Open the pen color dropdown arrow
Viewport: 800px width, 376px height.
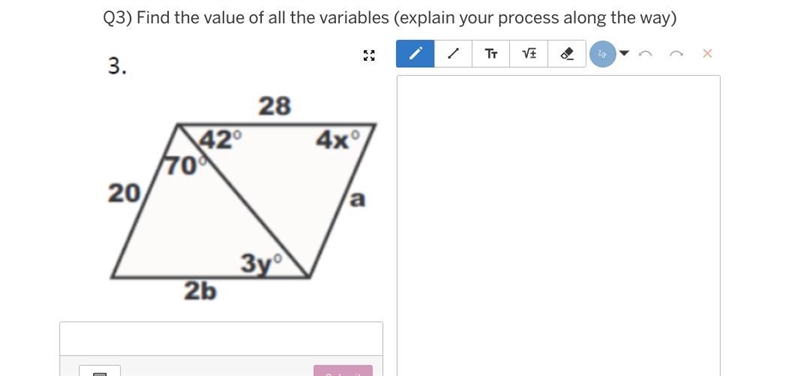click(x=624, y=53)
